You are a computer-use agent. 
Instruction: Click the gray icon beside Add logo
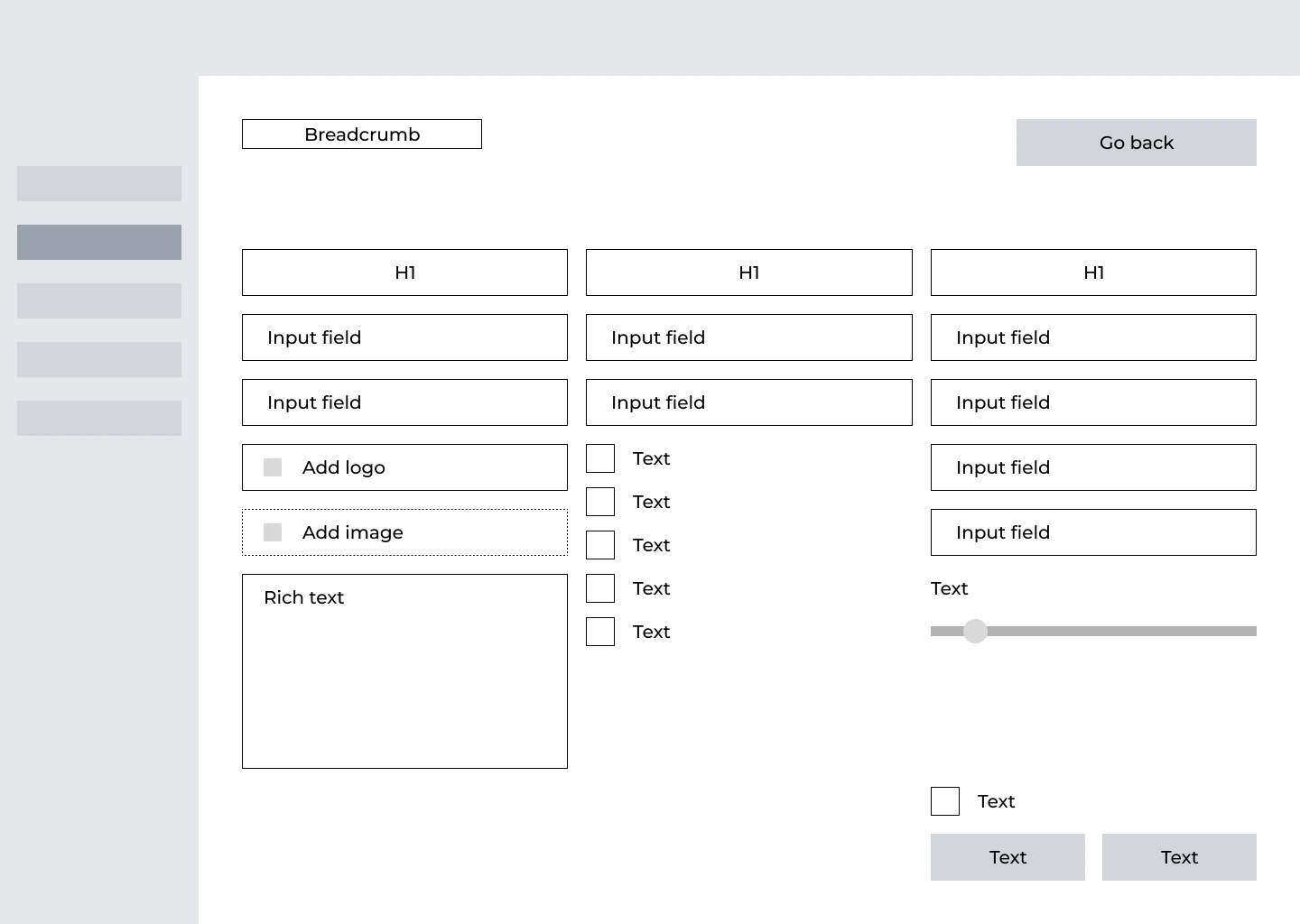273,467
